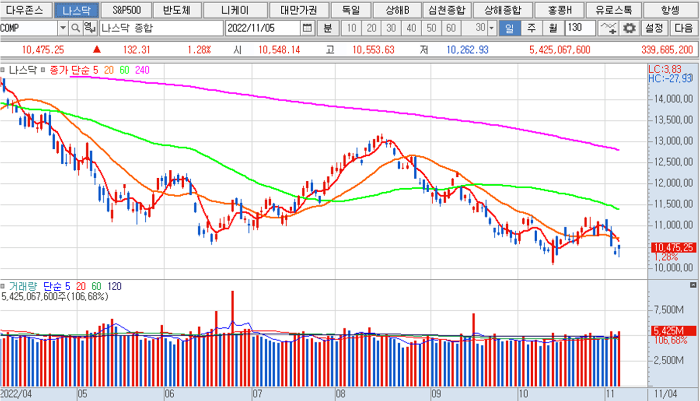Image resolution: width=700 pixels, height=401 pixels.
Task: Click the linked-symbol icon beside the search
Action: [x=90, y=28]
